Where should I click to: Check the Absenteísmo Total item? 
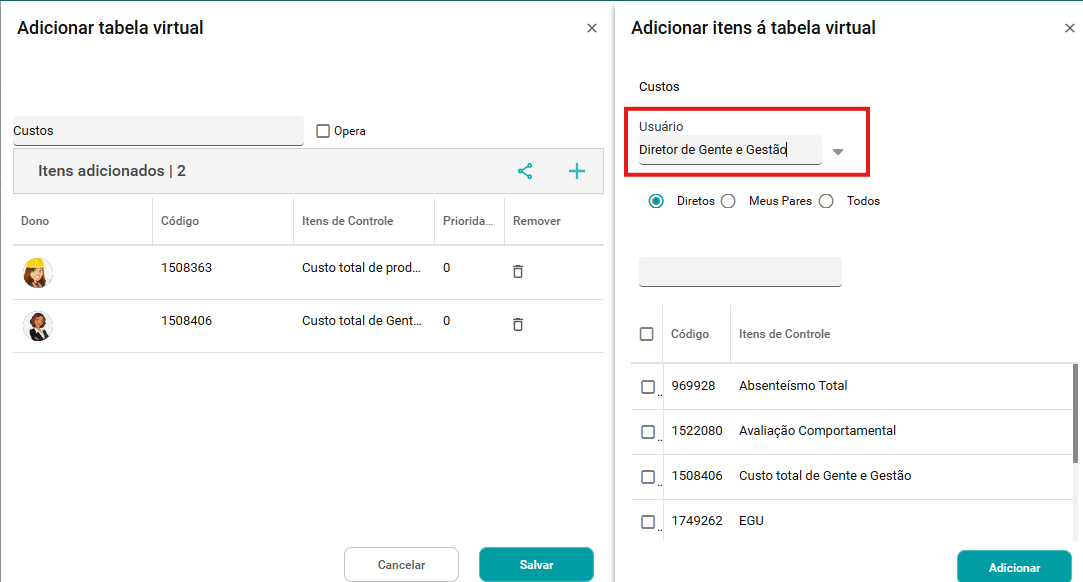(648, 387)
